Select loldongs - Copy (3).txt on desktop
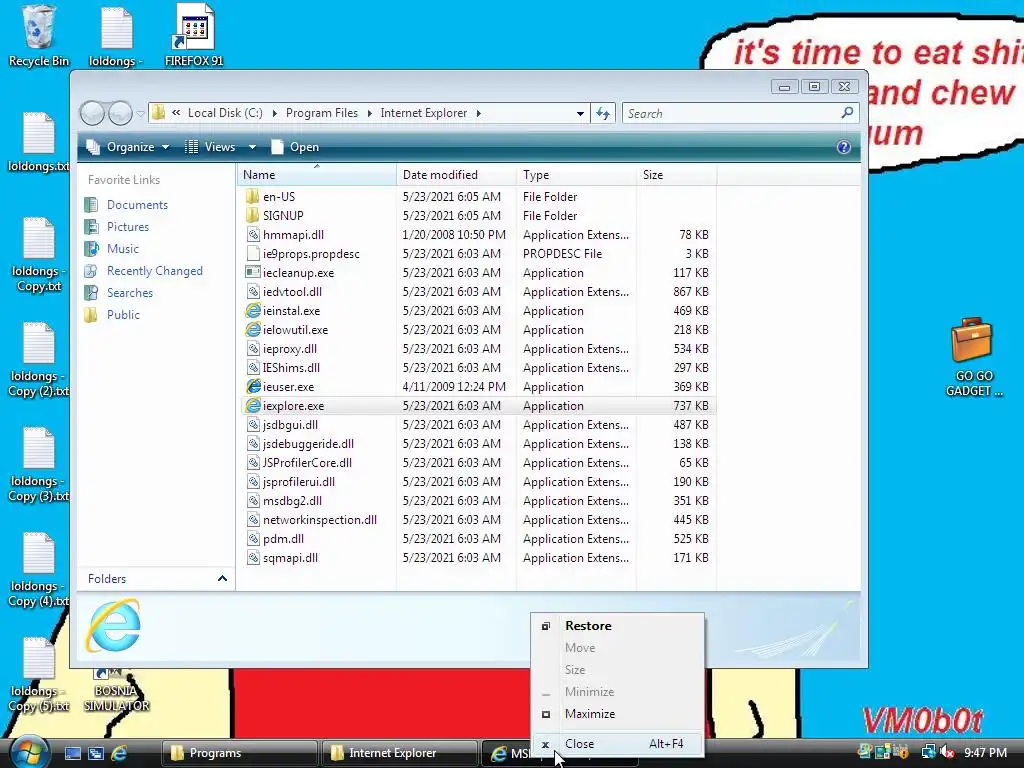1024x768 pixels. (39, 464)
